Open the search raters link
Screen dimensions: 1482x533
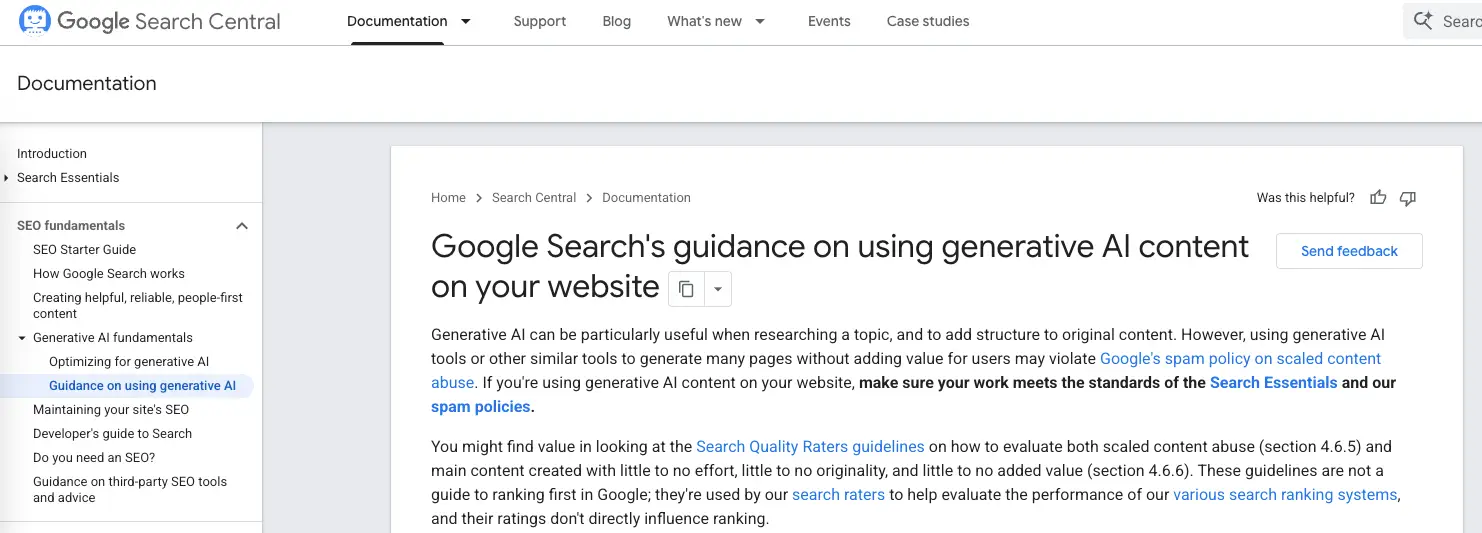point(838,495)
